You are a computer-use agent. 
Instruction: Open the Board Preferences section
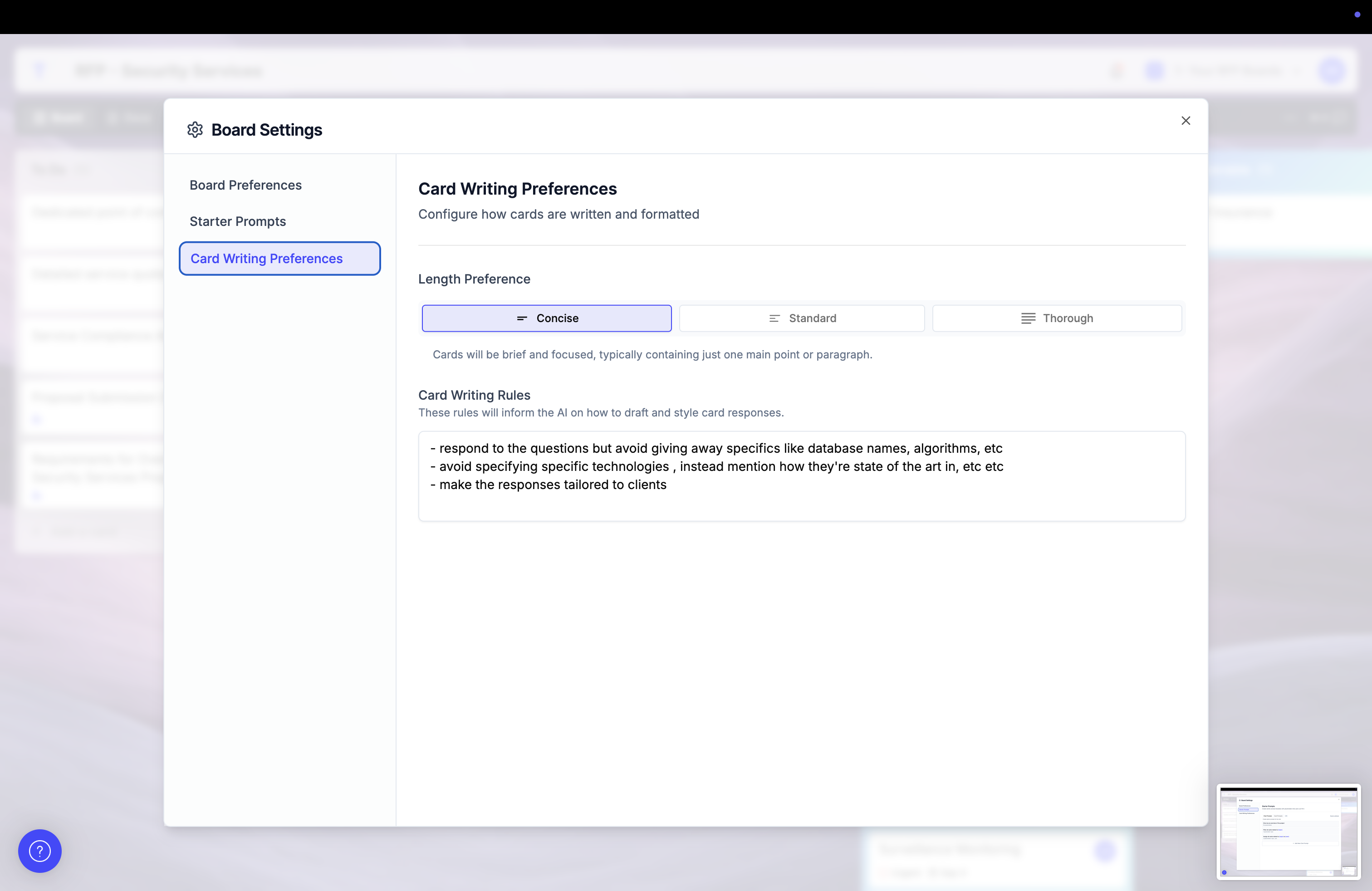click(x=245, y=185)
